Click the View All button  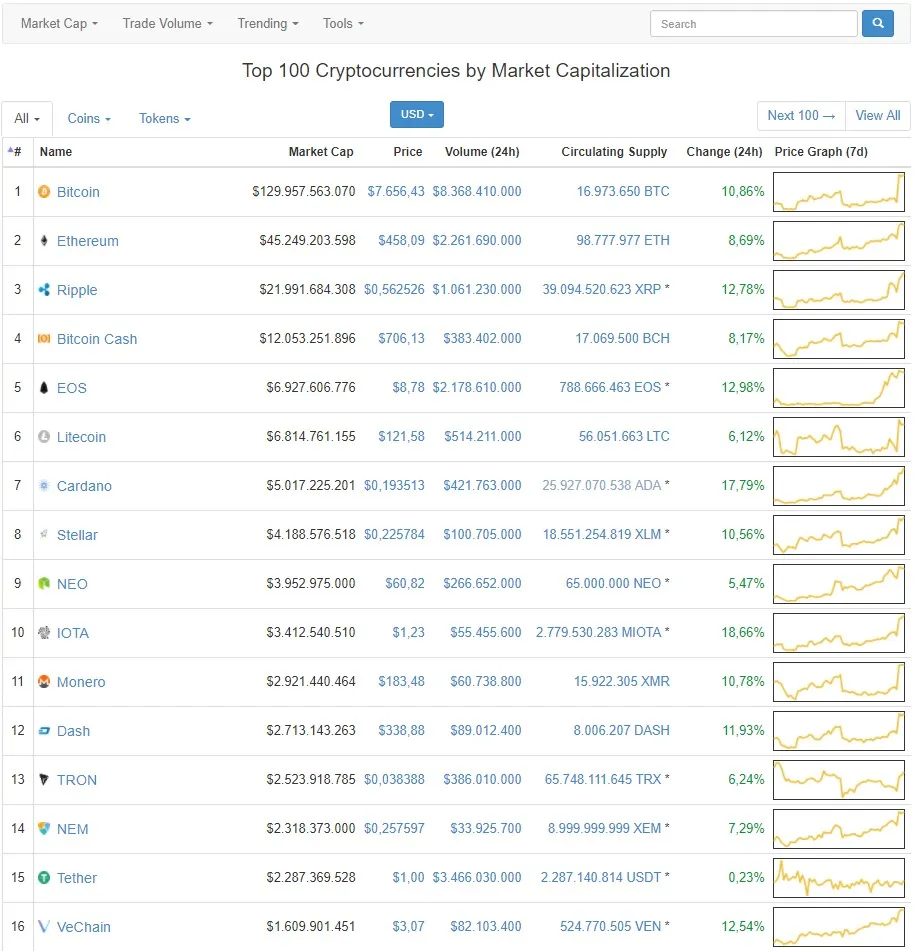[878, 115]
